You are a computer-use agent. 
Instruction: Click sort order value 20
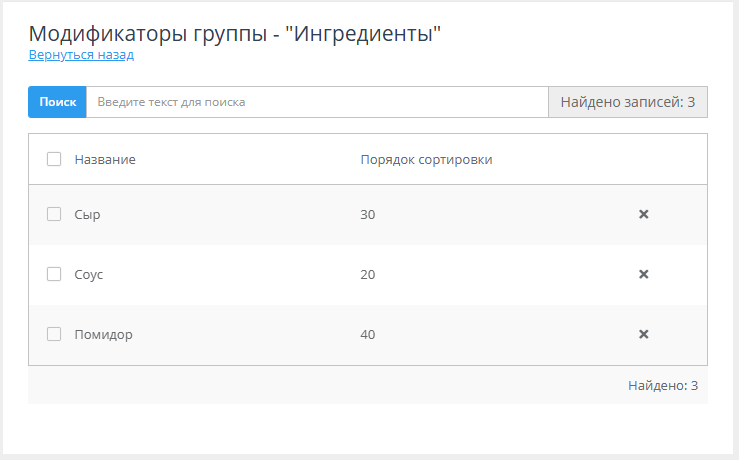point(368,274)
